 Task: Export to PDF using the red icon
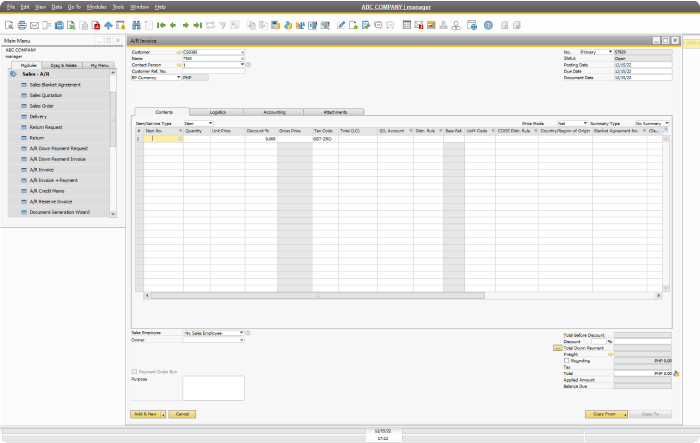pos(96,25)
